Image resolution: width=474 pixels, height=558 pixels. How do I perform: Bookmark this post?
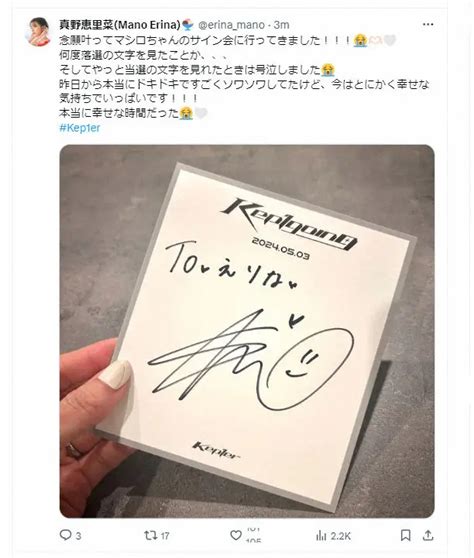406,535
